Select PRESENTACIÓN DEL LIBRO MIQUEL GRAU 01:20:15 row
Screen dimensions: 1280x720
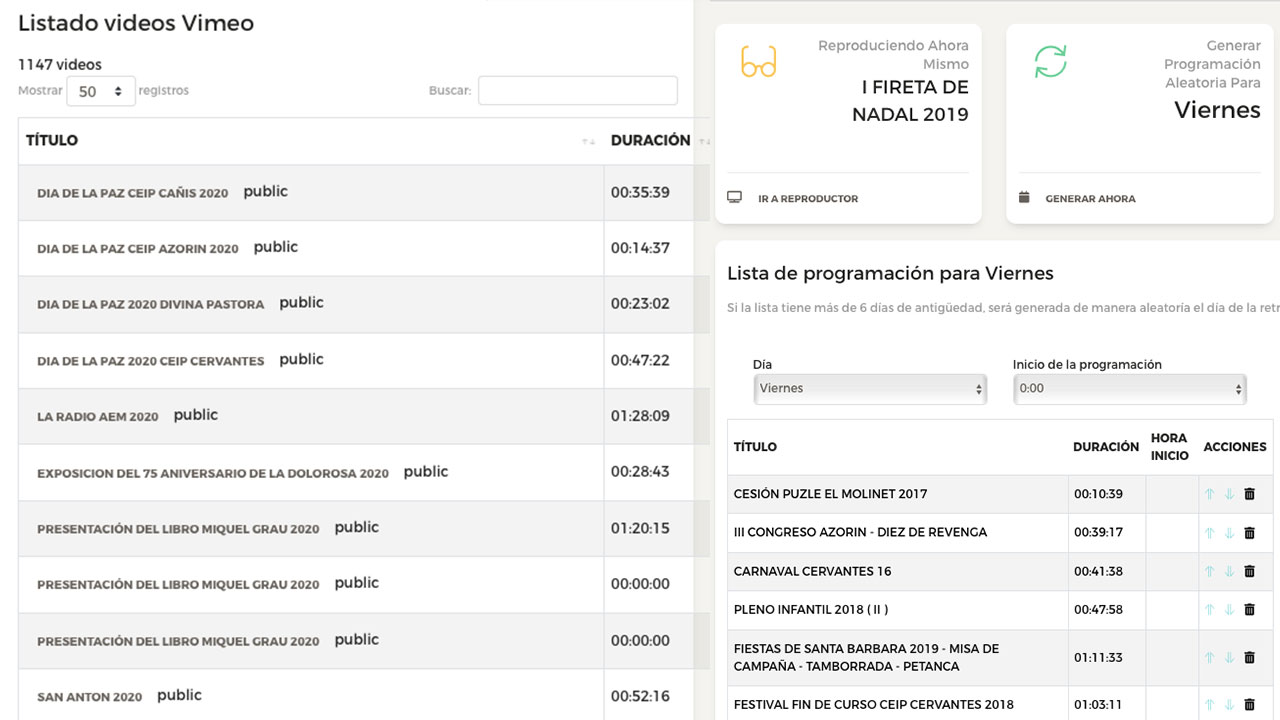pyautogui.click(x=178, y=529)
